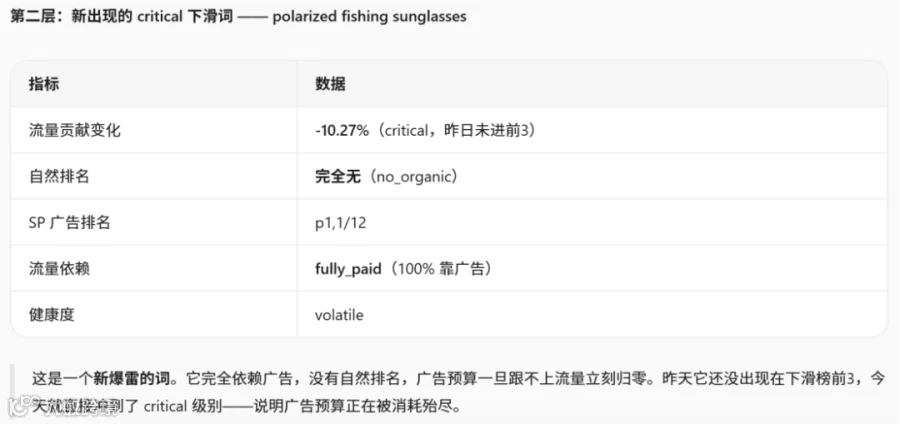Click the 指标 column header
Image resolution: width=900 pixels, height=424 pixels.
[x=44, y=85]
